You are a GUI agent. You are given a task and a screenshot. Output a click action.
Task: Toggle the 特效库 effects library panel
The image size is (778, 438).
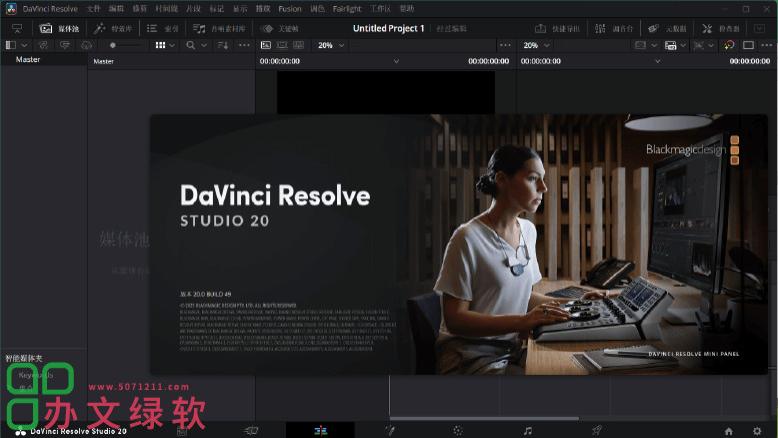click(x=114, y=29)
